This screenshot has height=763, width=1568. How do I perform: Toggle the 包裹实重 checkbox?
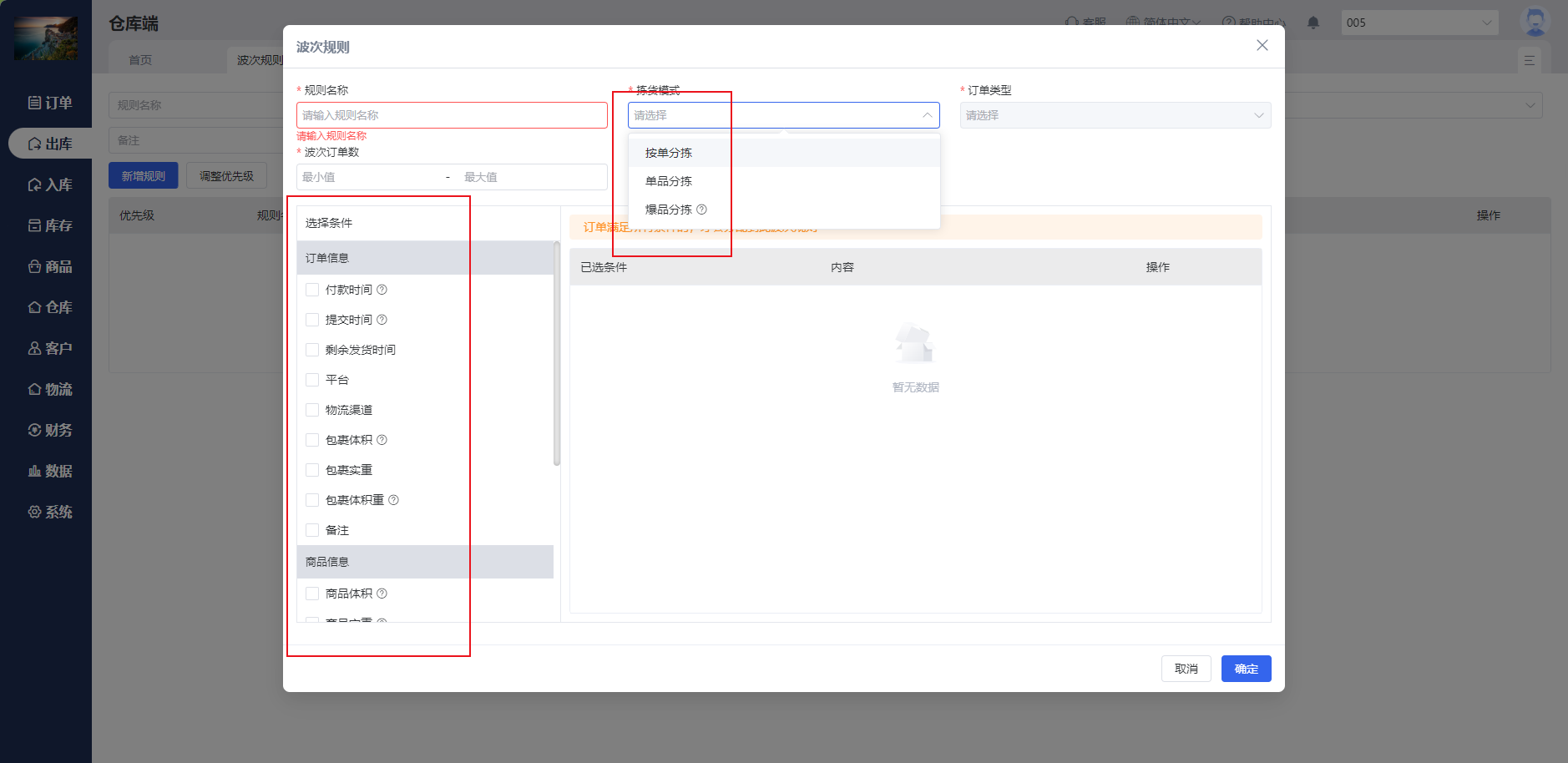click(x=312, y=470)
